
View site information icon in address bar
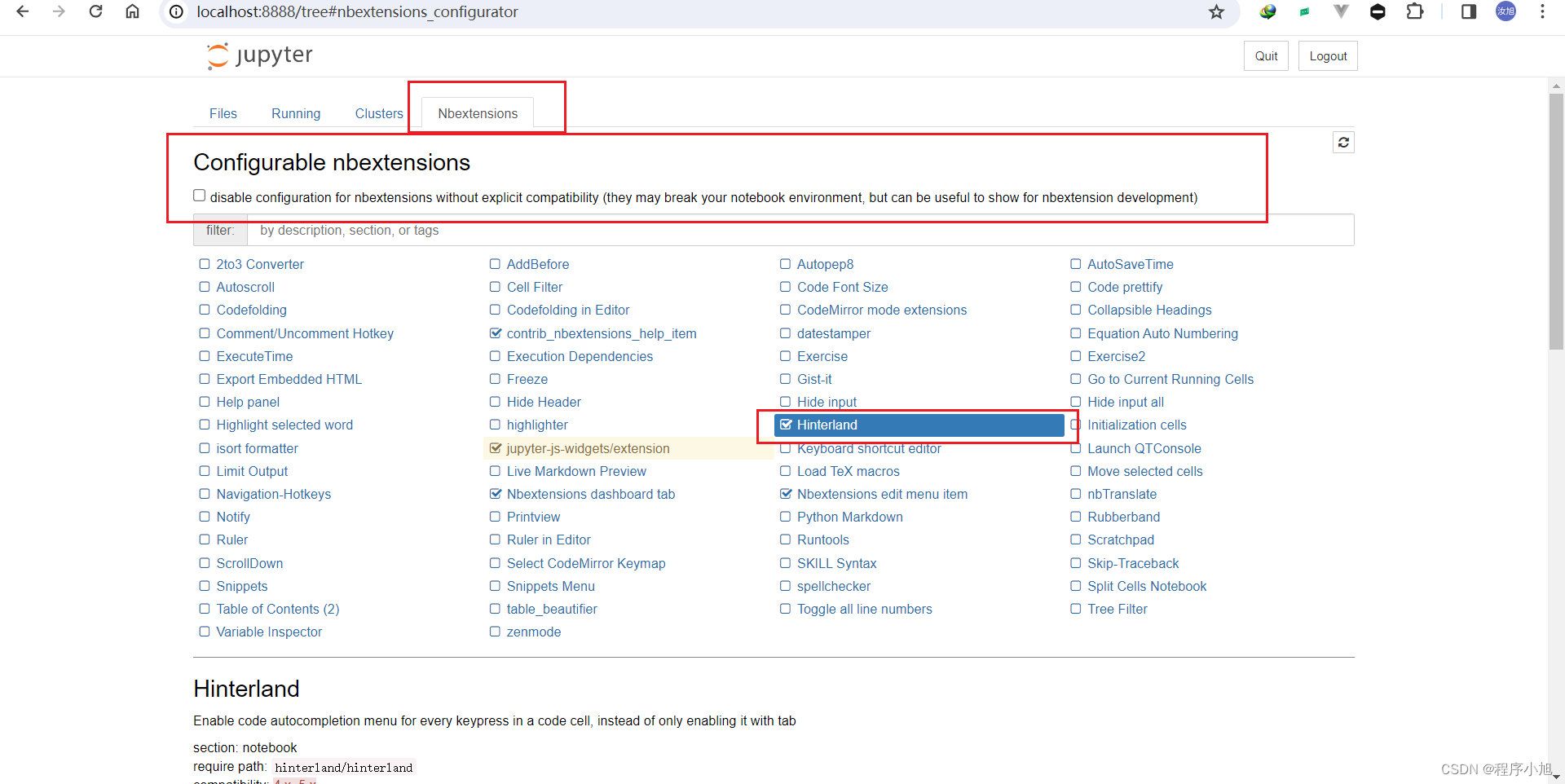click(x=176, y=11)
